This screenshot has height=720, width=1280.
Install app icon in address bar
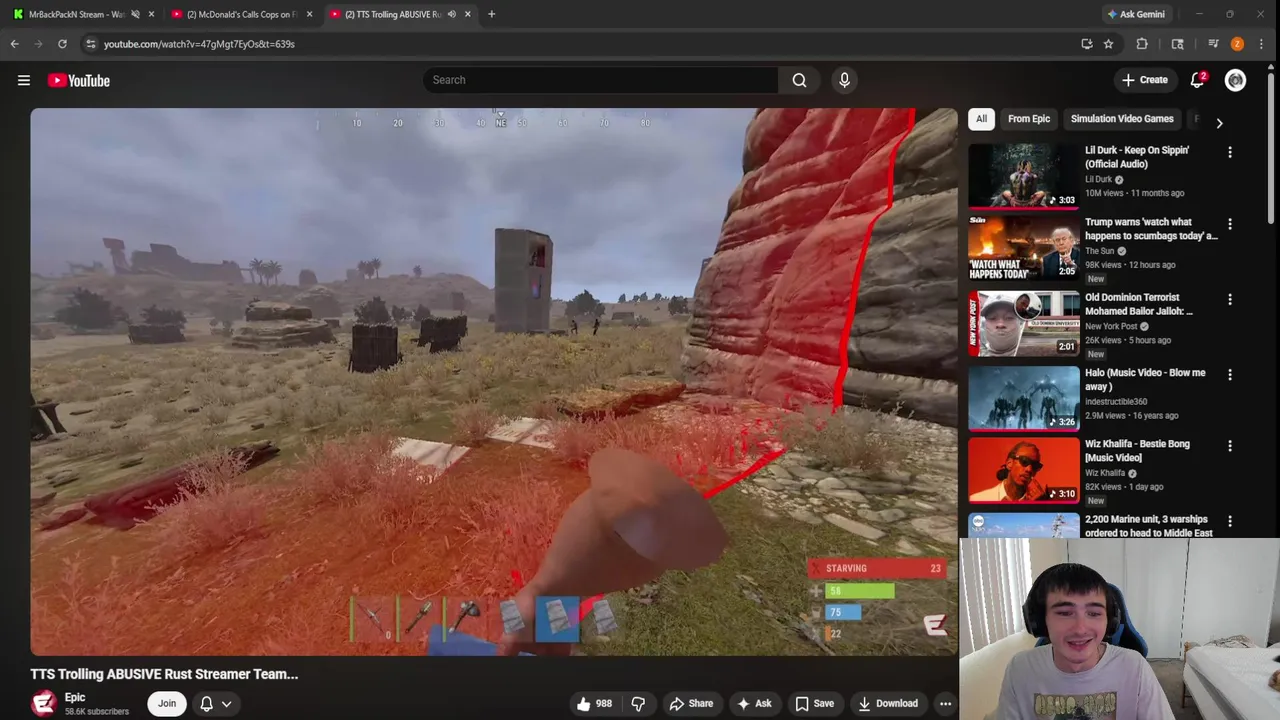[x=1086, y=44]
